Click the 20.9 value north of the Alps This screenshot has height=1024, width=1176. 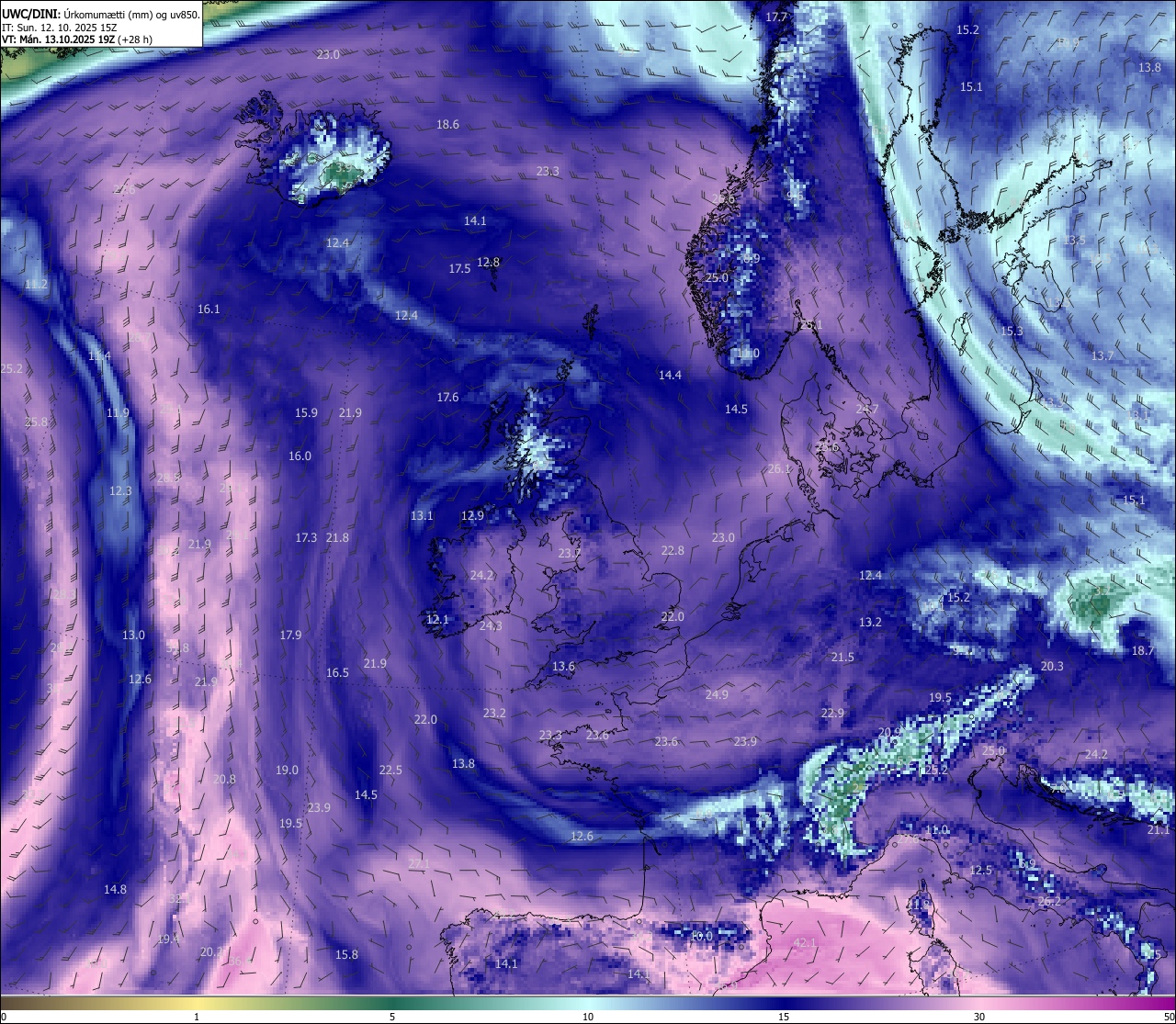point(889,733)
